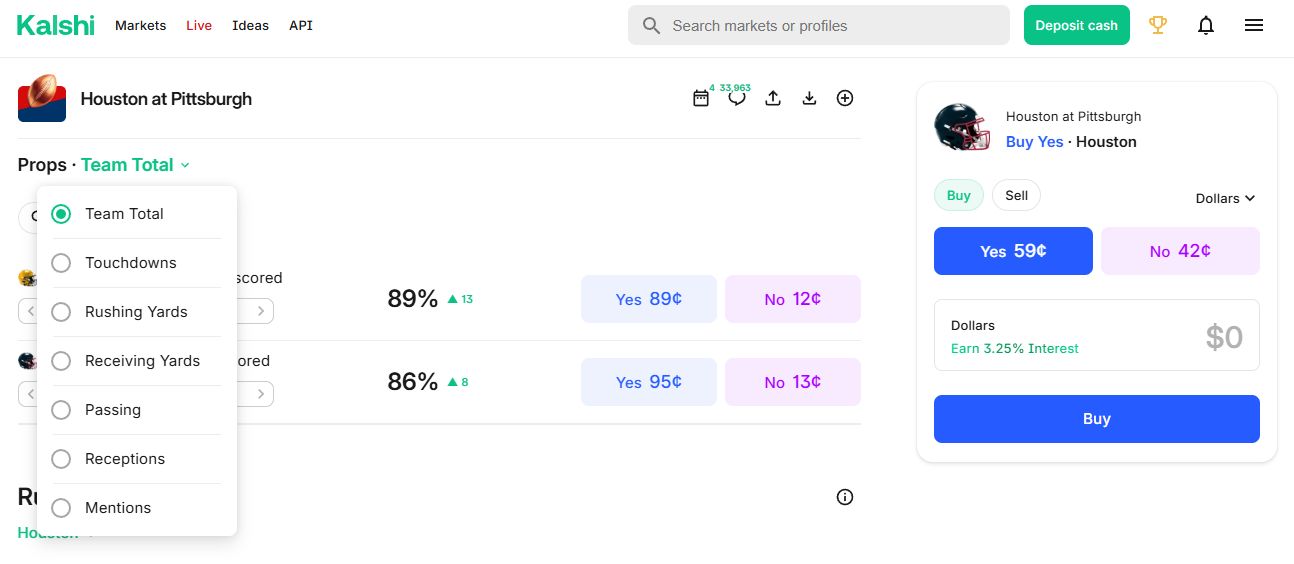
Task: Click the Yes 89¢ button
Action: point(648,299)
